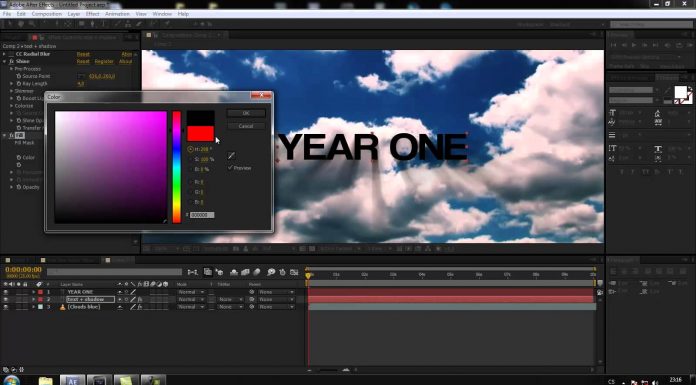Click the First Frame button in Preview panel
The width and height of the screenshot is (696, 385).
[613, 45]
